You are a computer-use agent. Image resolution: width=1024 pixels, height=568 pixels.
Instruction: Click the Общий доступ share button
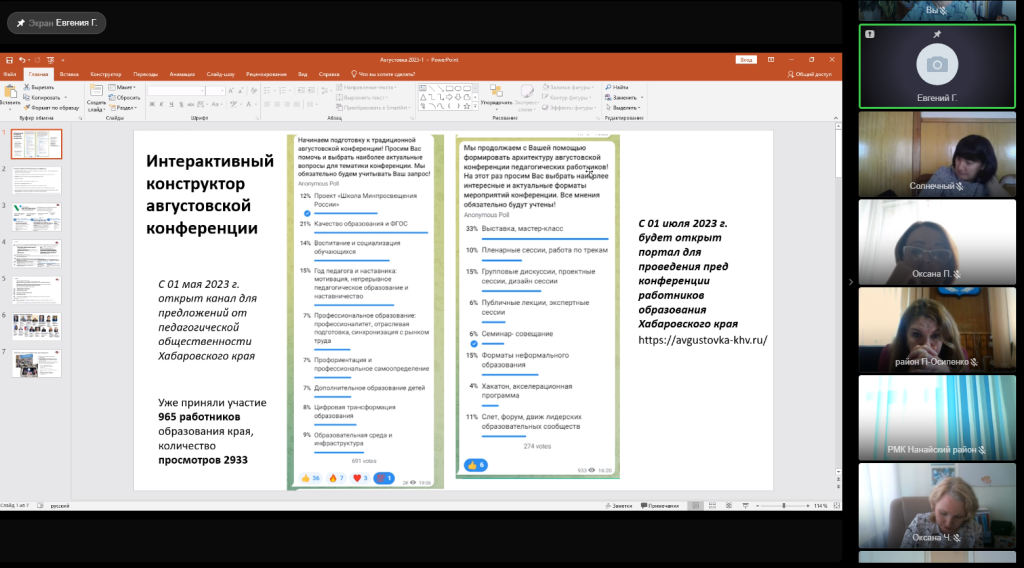tap(810, 74)
